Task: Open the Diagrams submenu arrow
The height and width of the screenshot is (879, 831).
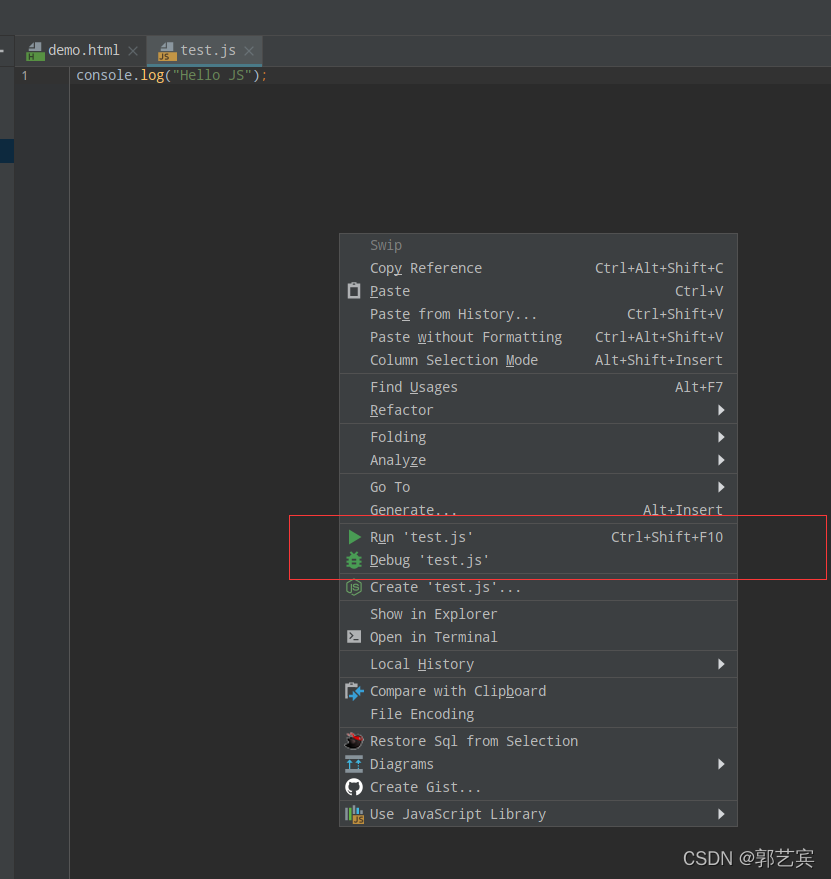Action: 721,764
